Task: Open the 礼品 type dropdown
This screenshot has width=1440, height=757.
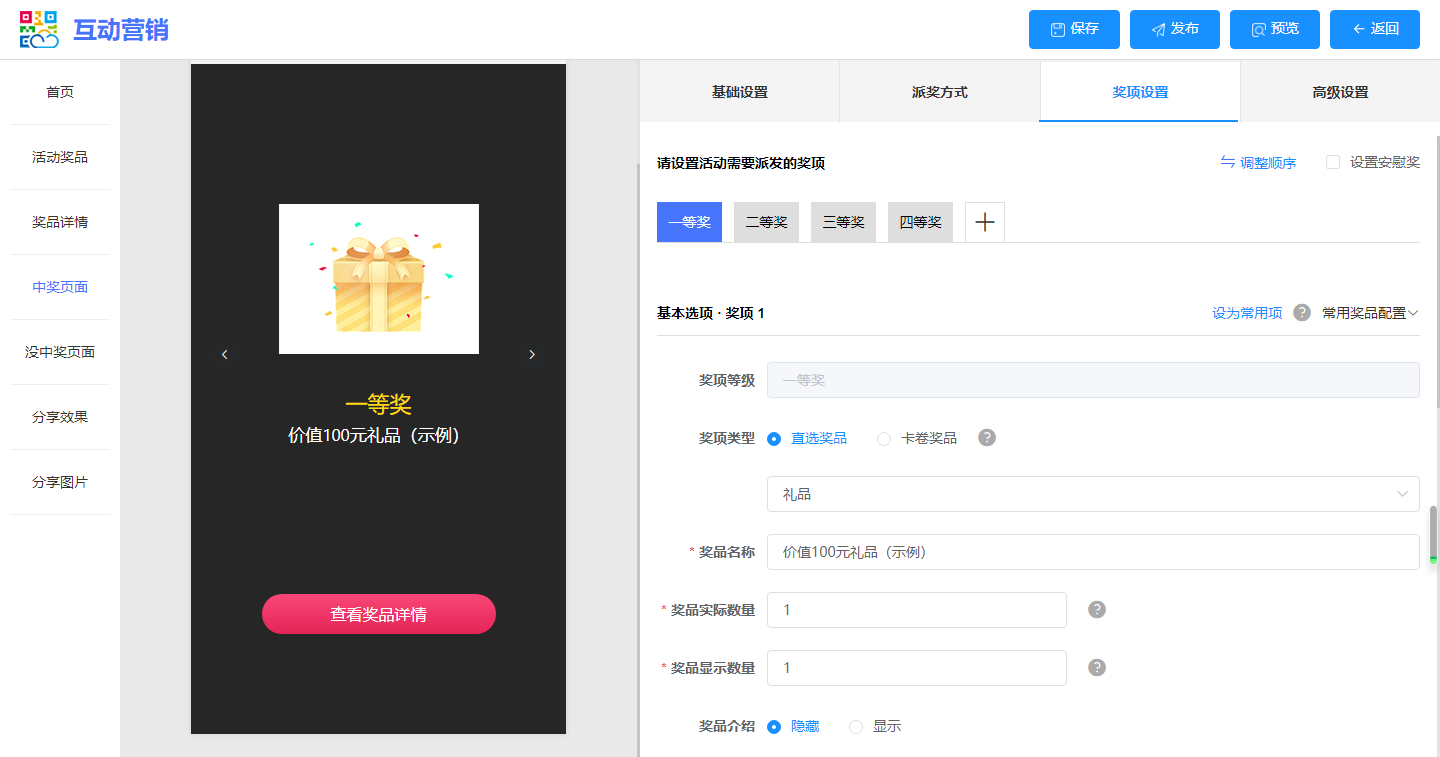Action: 1093,494
